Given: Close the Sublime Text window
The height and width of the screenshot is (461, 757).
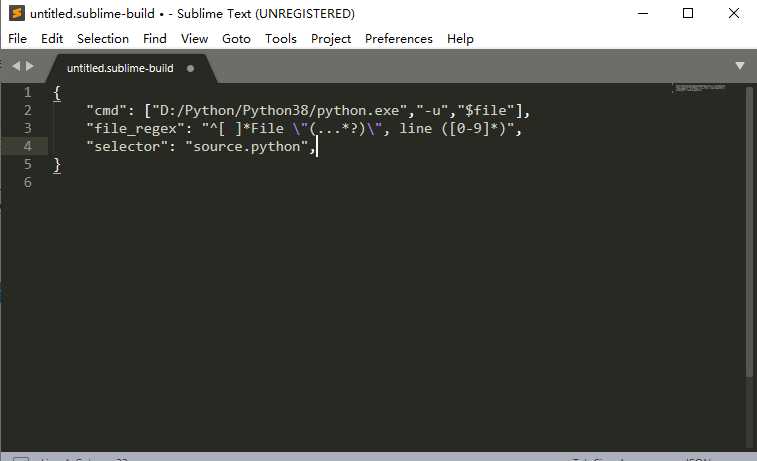Looking at the screenshot, I should point(733,14).
